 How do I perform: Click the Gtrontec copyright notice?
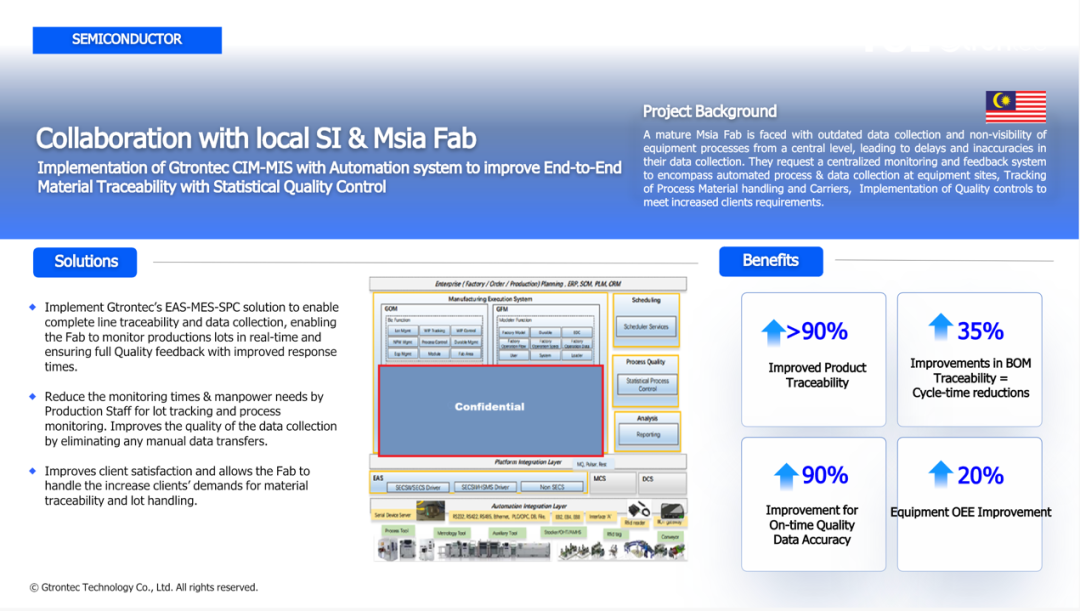pyautogui.click(x=144, y=588)
